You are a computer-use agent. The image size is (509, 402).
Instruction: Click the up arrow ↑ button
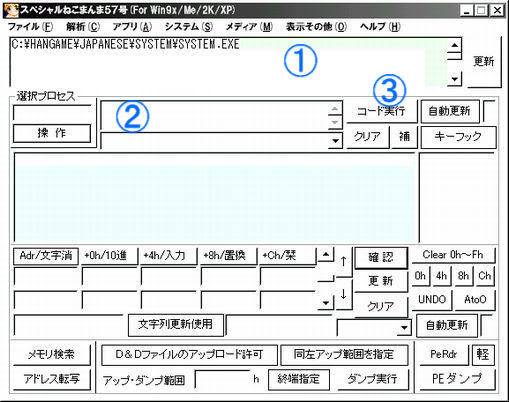[344, 262]
